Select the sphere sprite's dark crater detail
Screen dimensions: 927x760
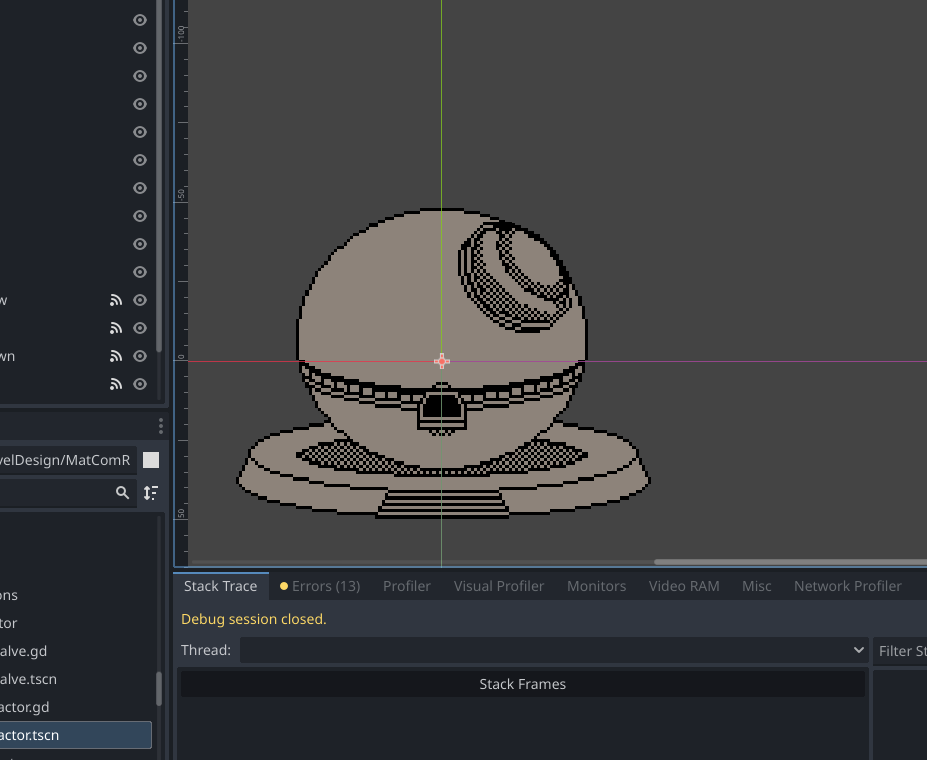pos(516,275)
